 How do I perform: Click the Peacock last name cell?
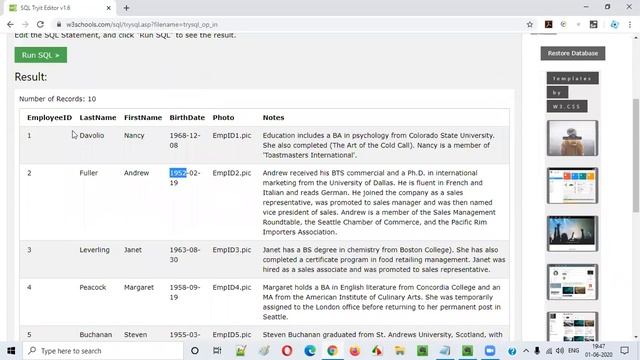coord(93,287)
